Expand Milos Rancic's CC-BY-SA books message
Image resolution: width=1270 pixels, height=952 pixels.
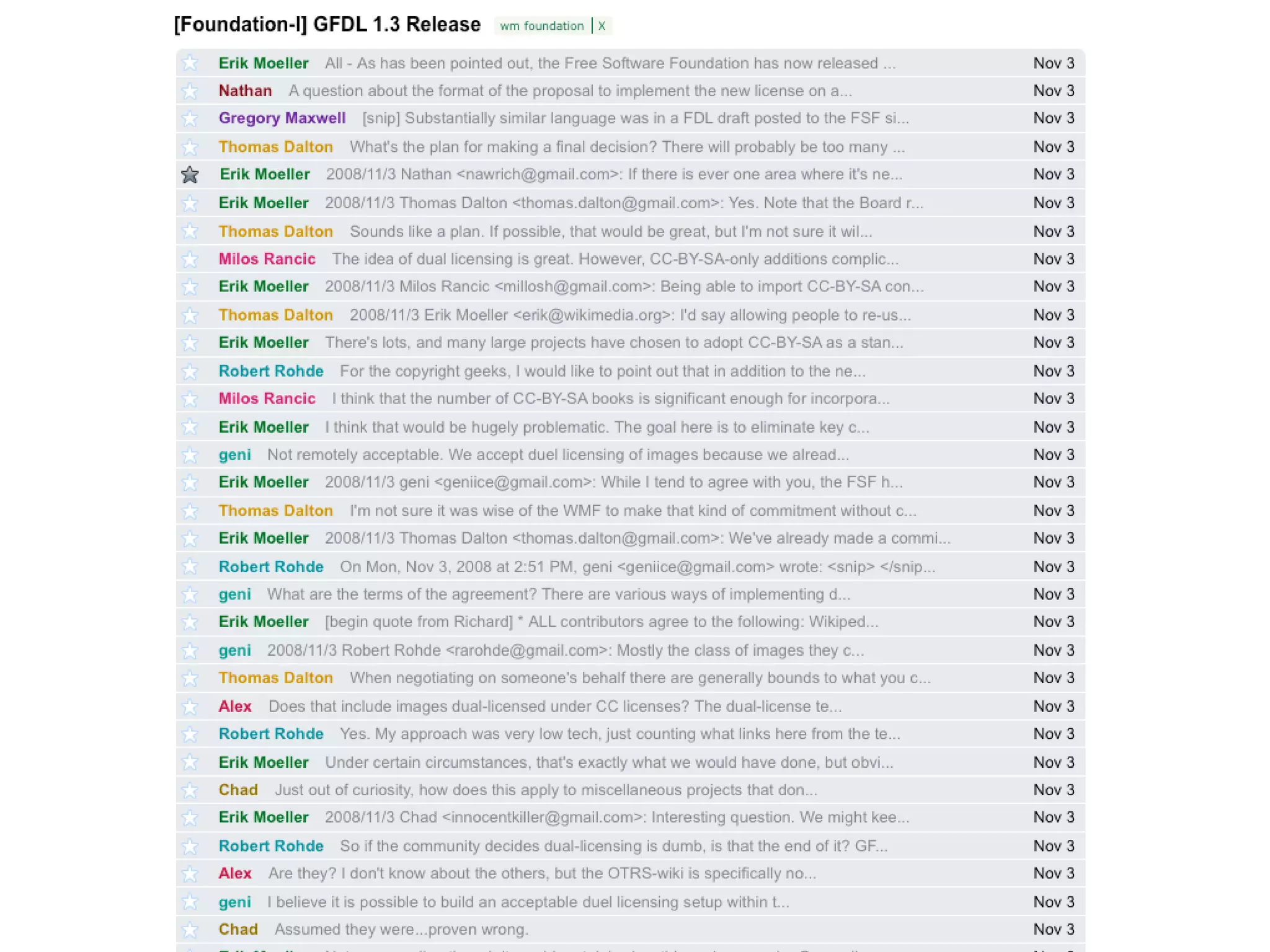pyautogui.click(x=610, y=399)
